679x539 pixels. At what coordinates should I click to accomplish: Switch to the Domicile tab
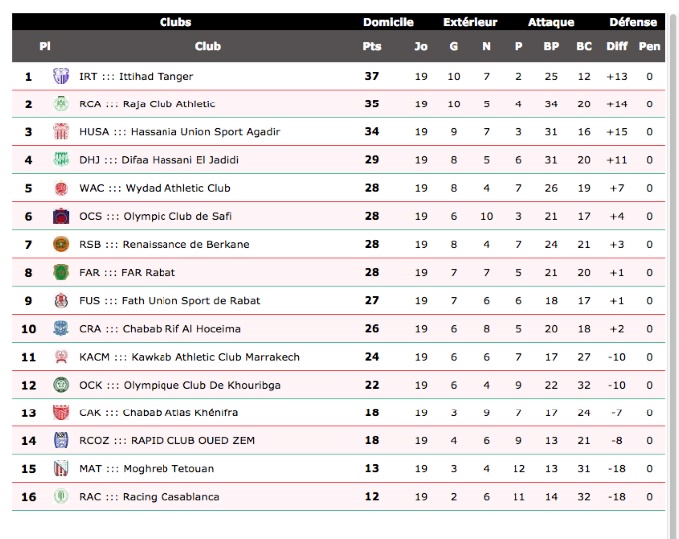(388, 22)
